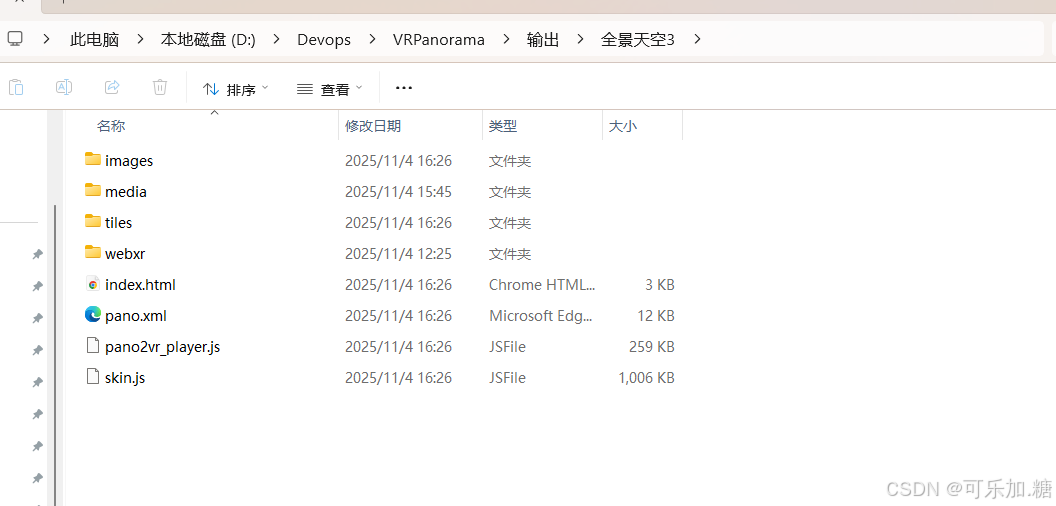Sort by the 名称 column header
The height and width of the screenshot is (506, 1056).
[x=111, y=126]
